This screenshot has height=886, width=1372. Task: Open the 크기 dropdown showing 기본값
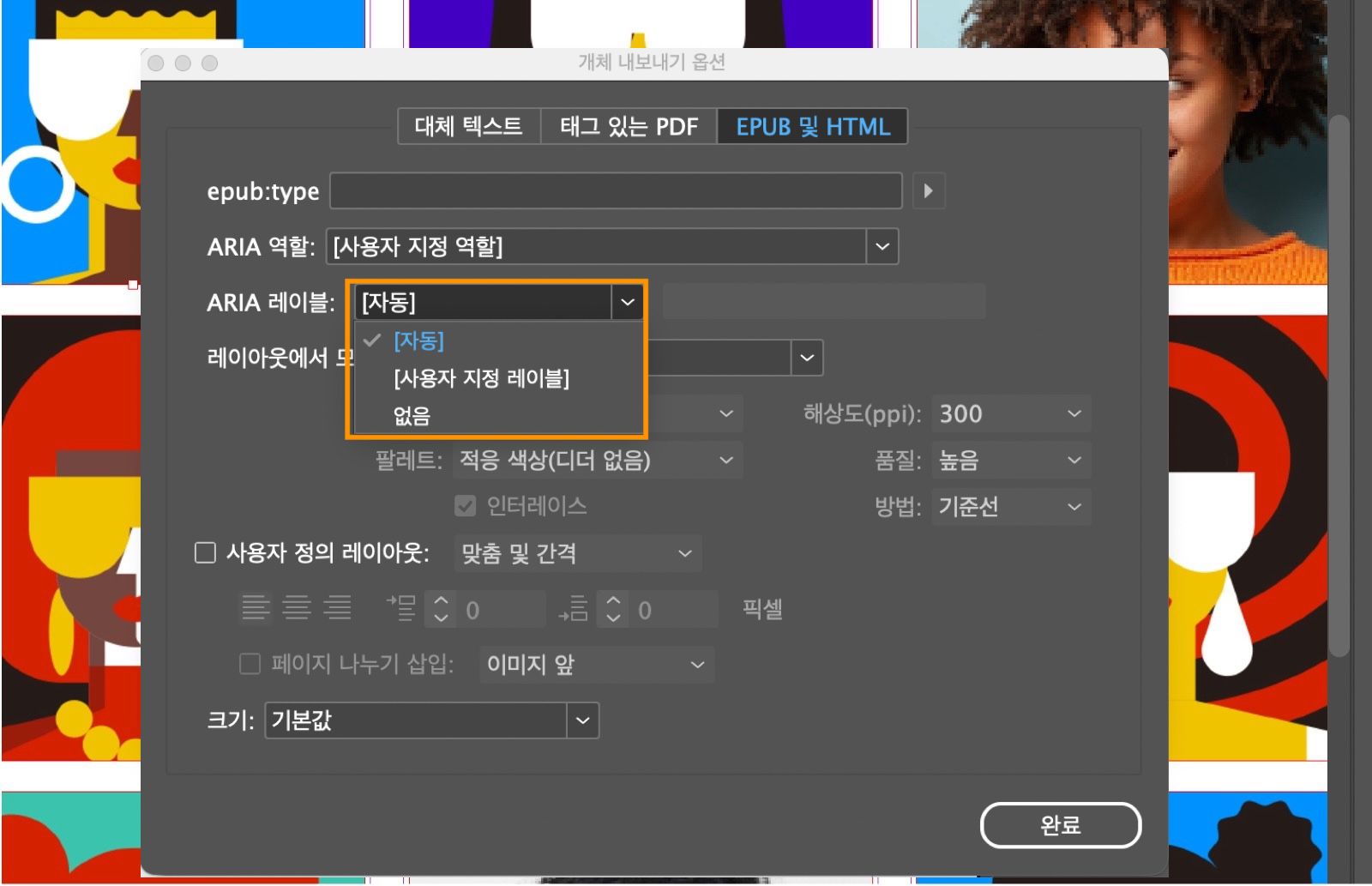pyautogui.click(x=582, y=720)
